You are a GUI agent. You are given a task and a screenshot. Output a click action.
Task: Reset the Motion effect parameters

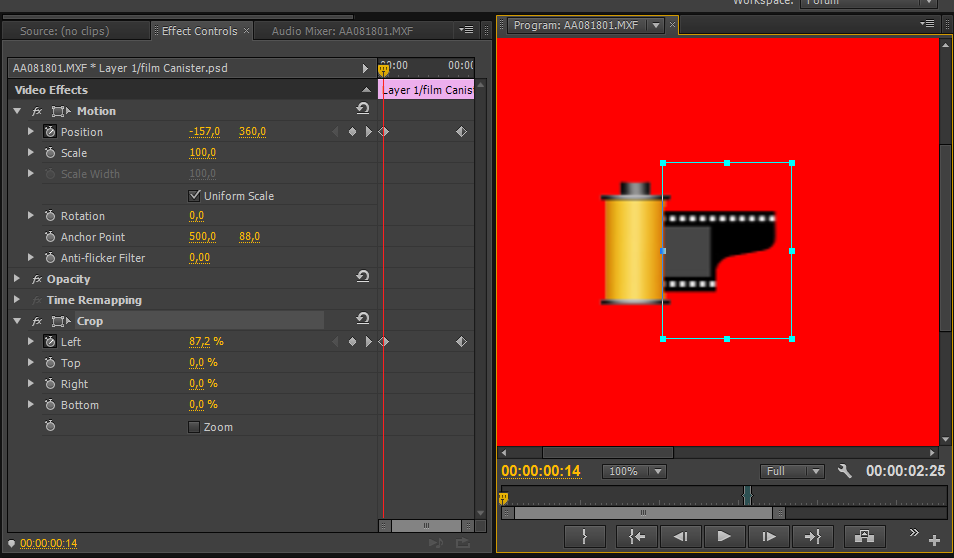363,110
